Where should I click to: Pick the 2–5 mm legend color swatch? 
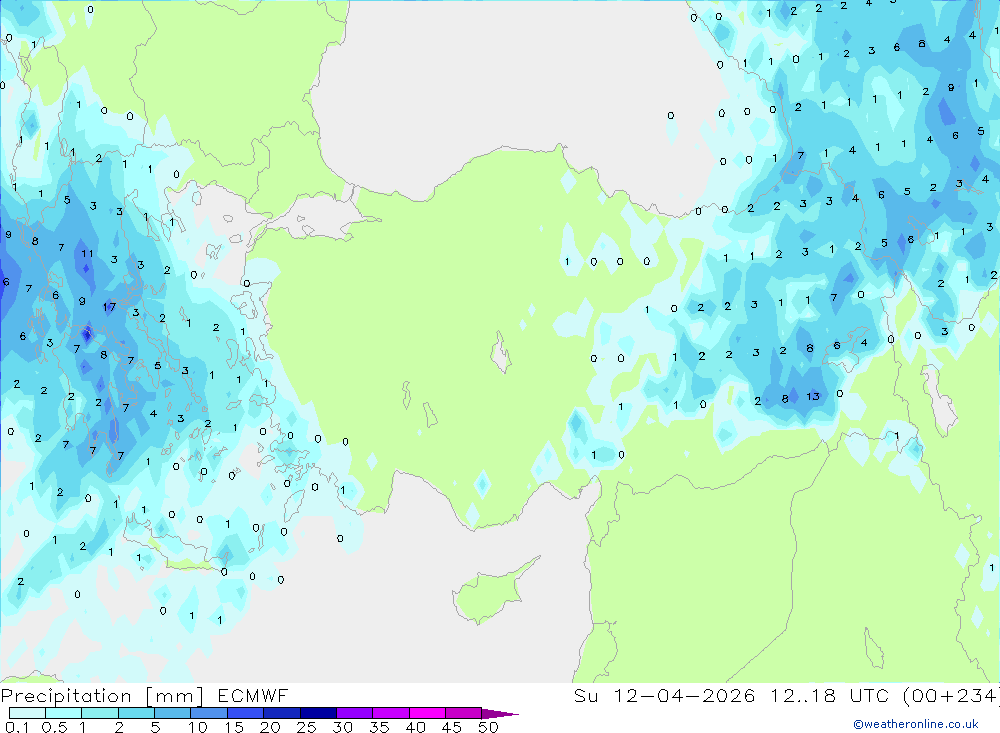pyautogui.click(x=136, y=713)
